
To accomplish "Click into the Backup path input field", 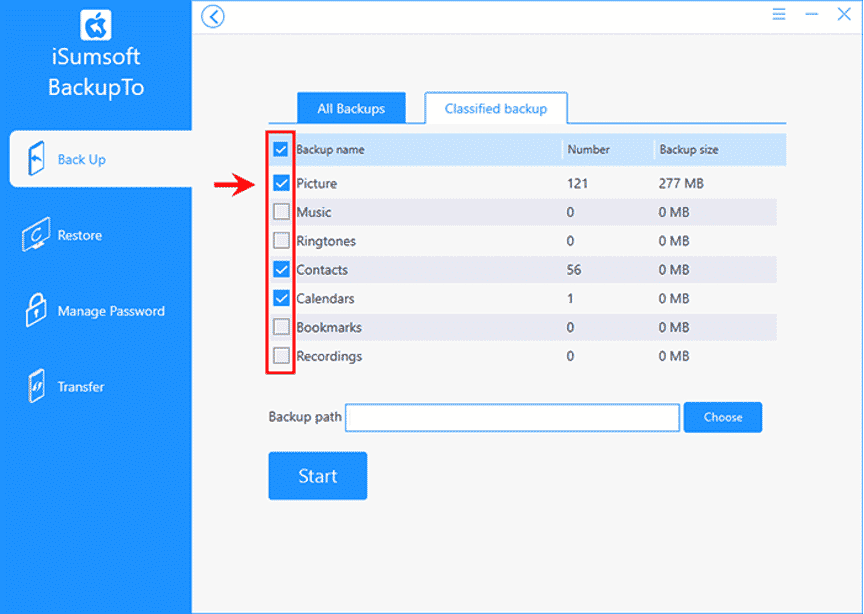I will tap(512, 418).
